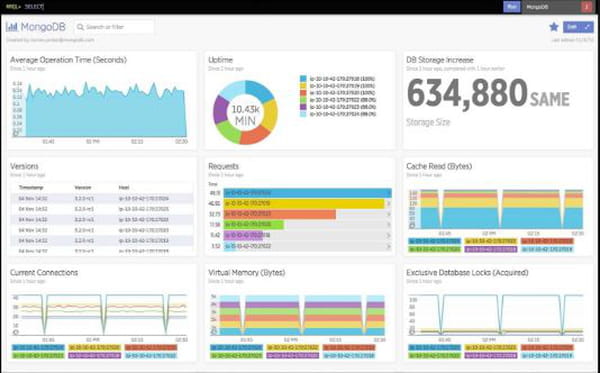Expand the top blue Requests bar chevron
This screenshot has height=373, width=600.
(x=388, y=193)
